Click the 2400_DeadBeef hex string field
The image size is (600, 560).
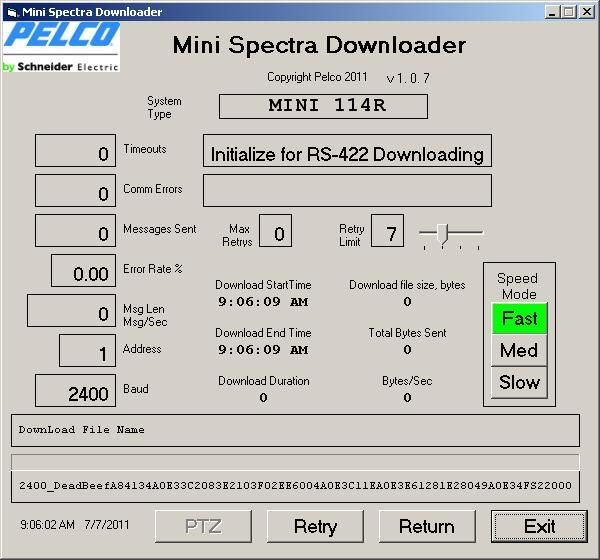[x=295, y=486]
